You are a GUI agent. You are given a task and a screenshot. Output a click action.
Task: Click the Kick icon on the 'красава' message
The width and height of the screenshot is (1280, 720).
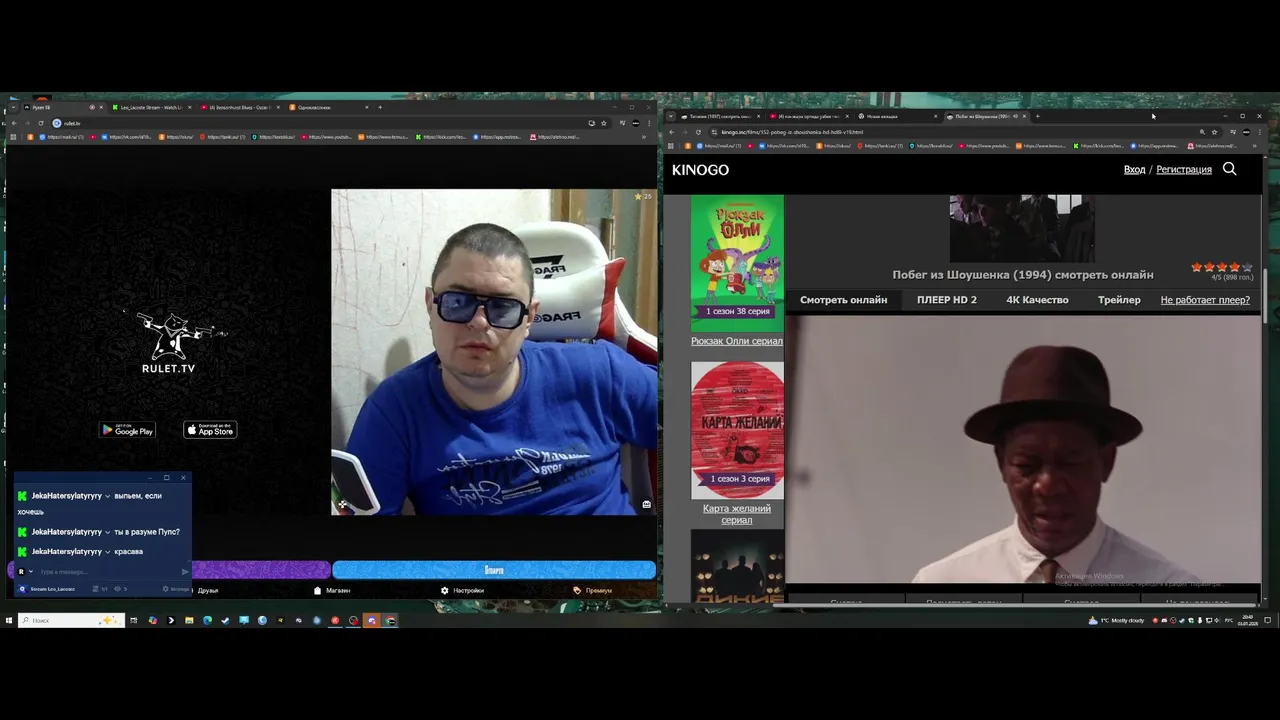pos(22,552)
